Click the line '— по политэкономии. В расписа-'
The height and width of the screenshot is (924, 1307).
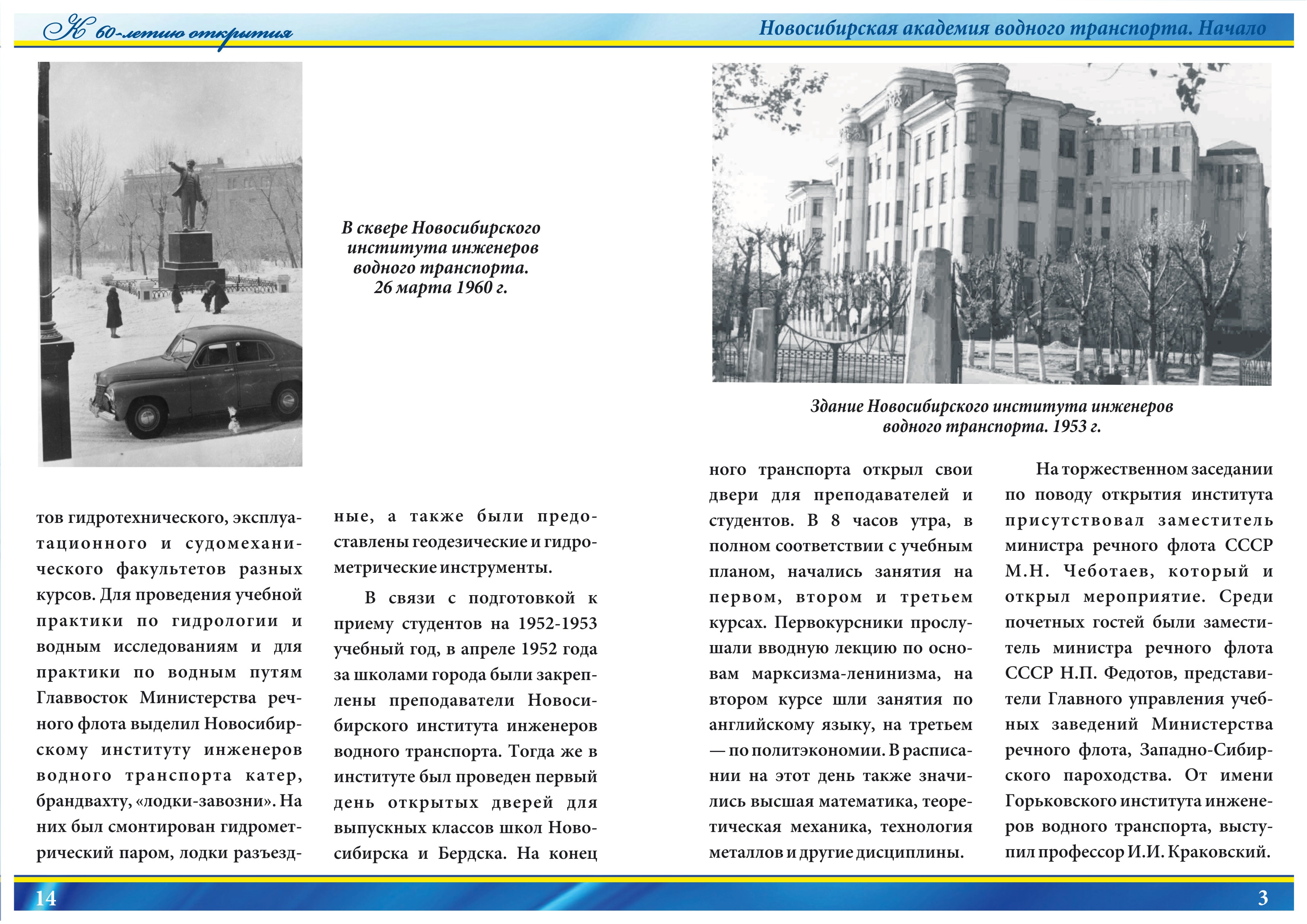pos(841,751)
